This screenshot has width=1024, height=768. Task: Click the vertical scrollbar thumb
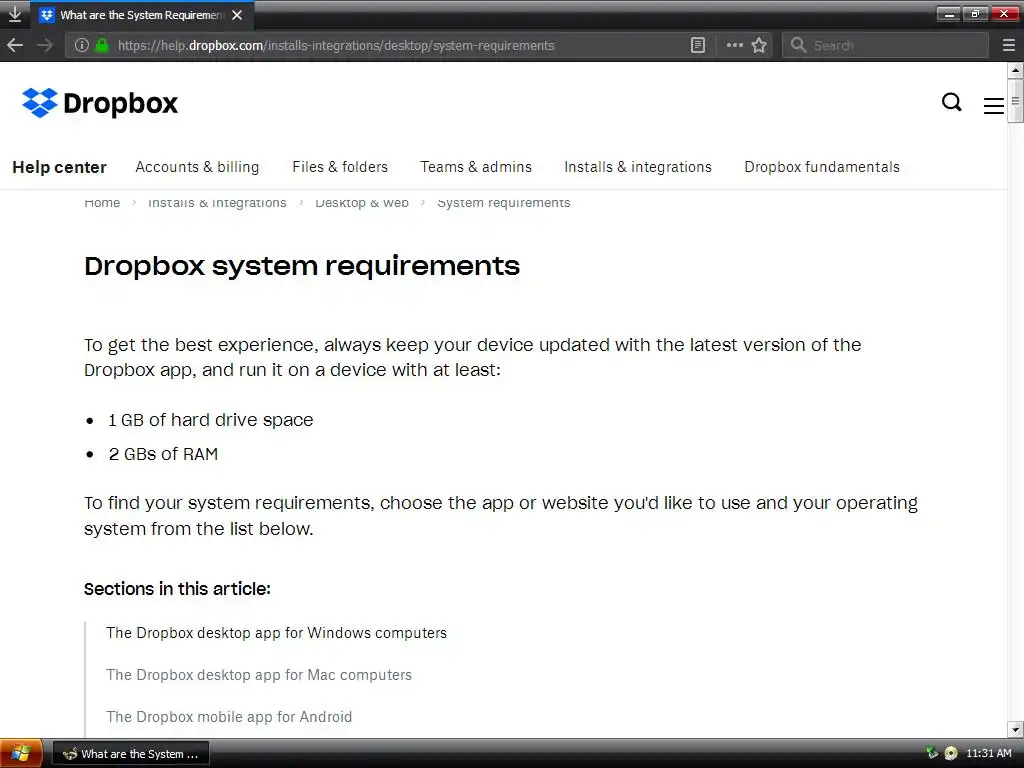click(1016, 101)
